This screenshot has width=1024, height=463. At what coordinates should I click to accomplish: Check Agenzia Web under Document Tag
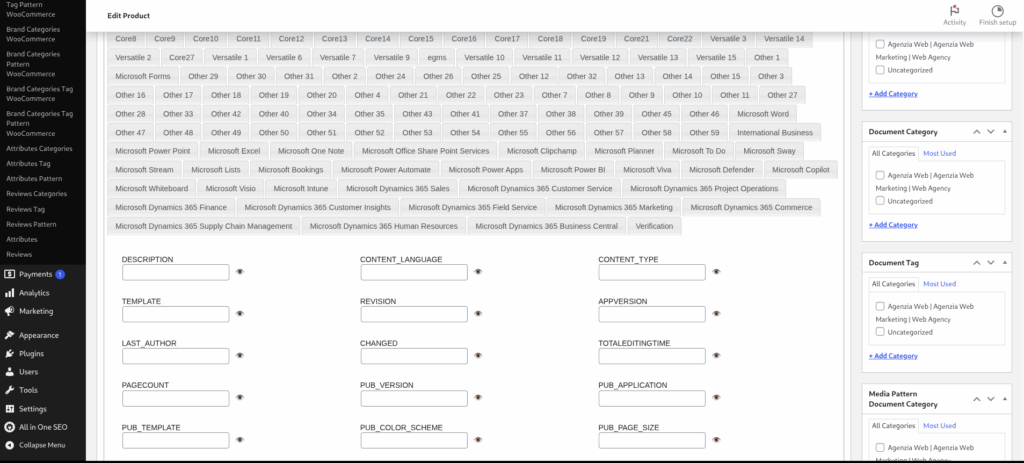tap(880, 306)
